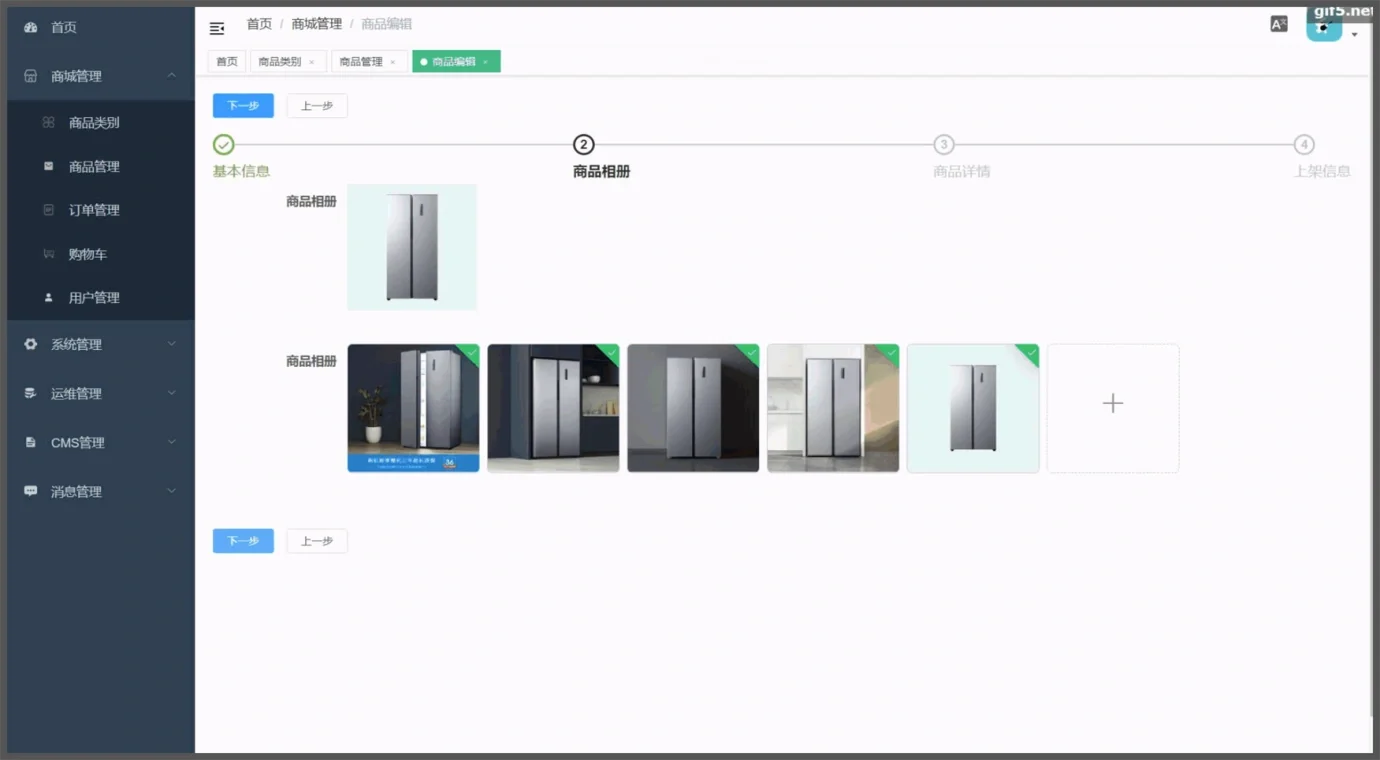Image resolution: width=1380 pixels, height=760 pixels.
Task: Click the sidebar collapse hamburger icon
Action: click(217, 28)
